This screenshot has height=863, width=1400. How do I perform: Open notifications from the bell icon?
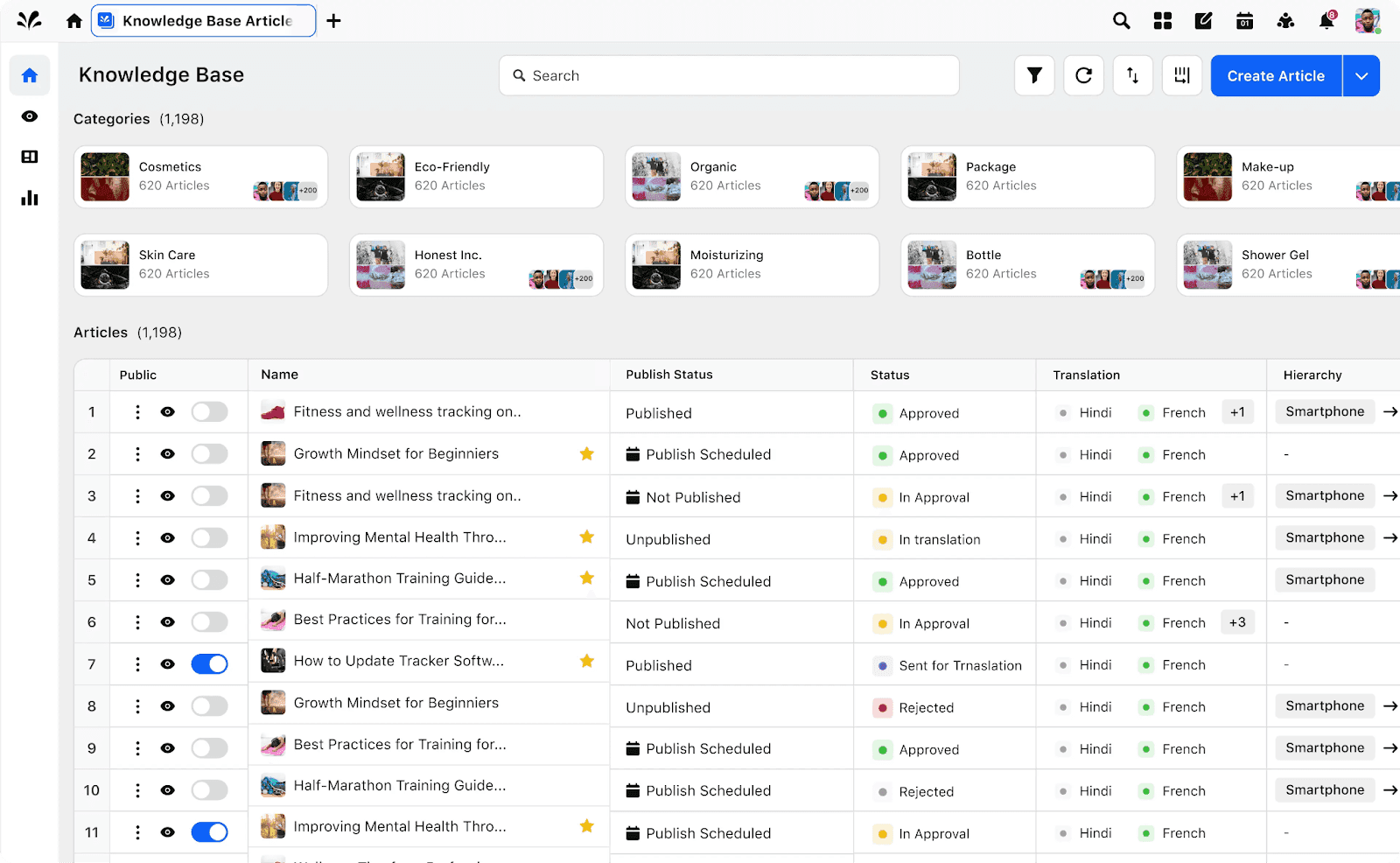1326,20
